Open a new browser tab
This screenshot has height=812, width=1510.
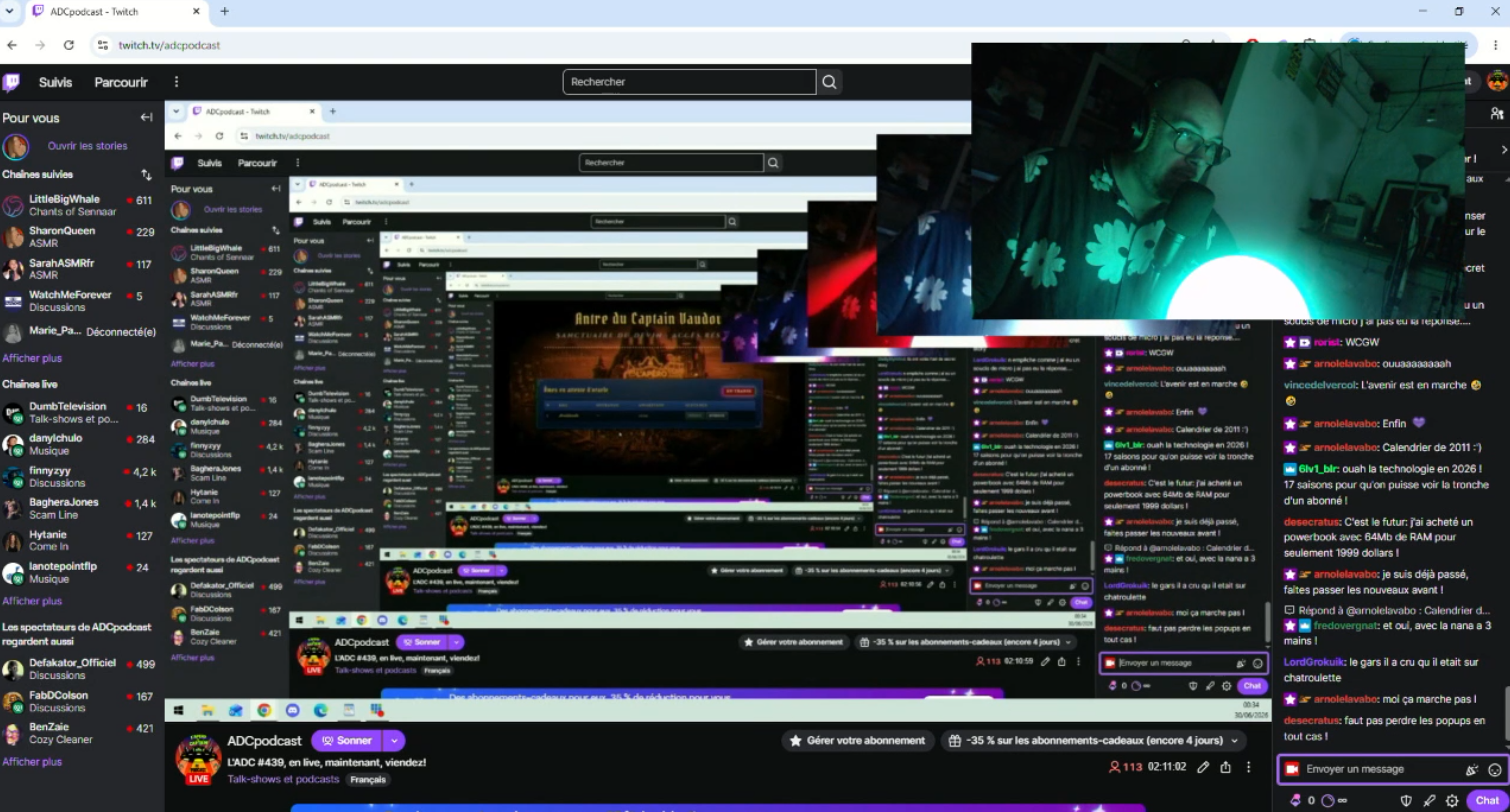[x=224, y=11]
